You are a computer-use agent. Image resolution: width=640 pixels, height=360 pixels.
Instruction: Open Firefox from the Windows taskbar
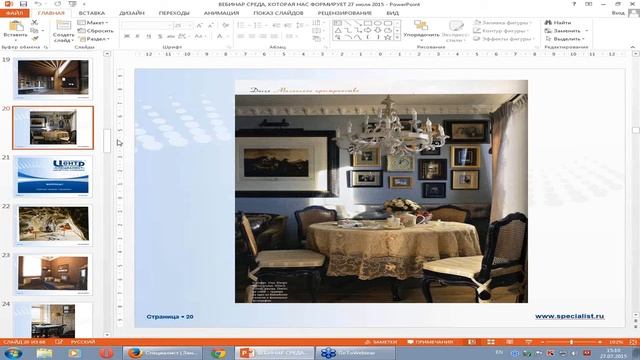163,353
